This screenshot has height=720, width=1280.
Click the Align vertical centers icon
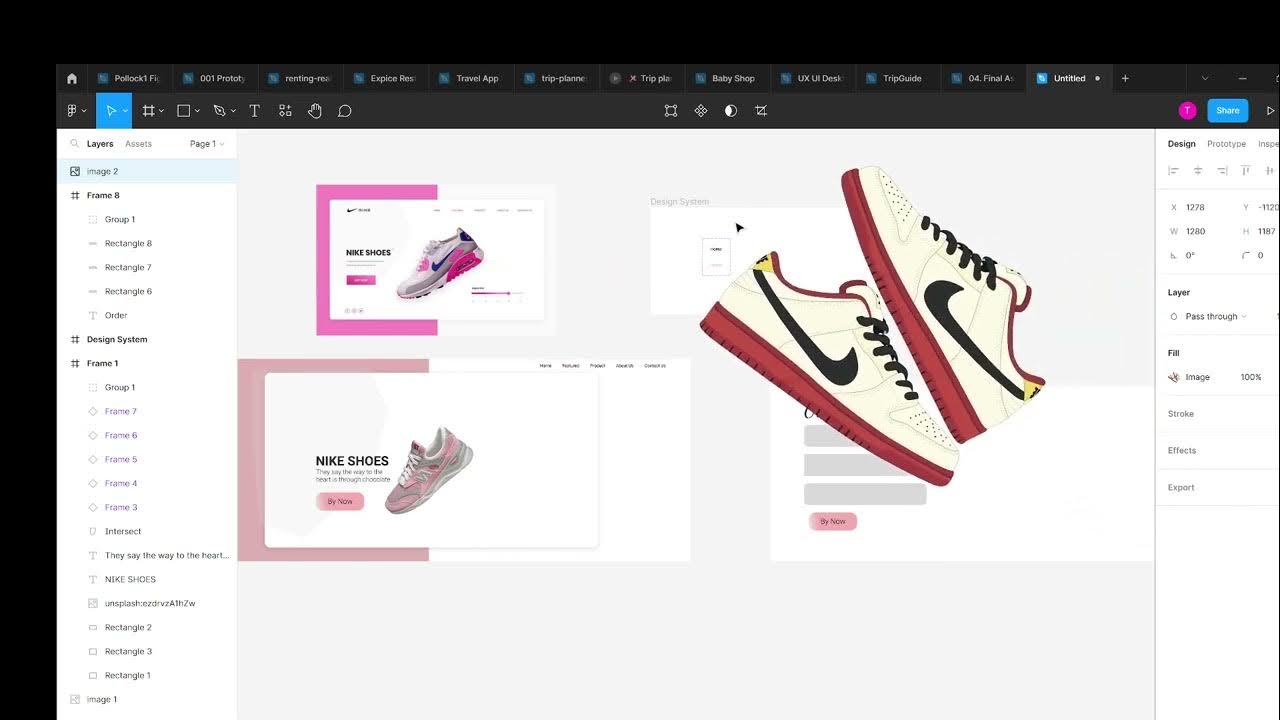coord(1270,171)
